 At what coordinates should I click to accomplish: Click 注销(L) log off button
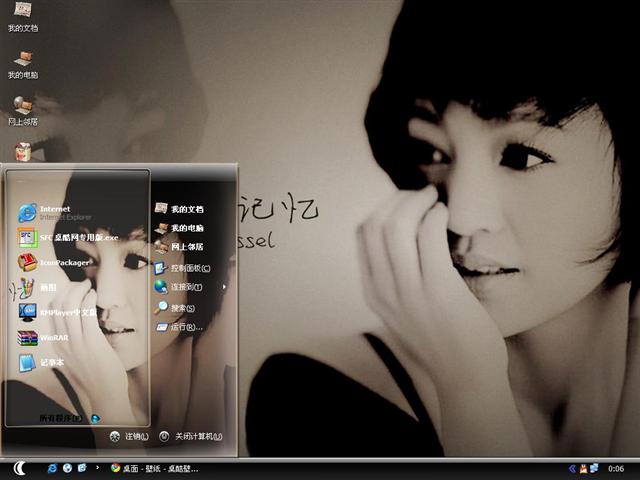point(129,436)
